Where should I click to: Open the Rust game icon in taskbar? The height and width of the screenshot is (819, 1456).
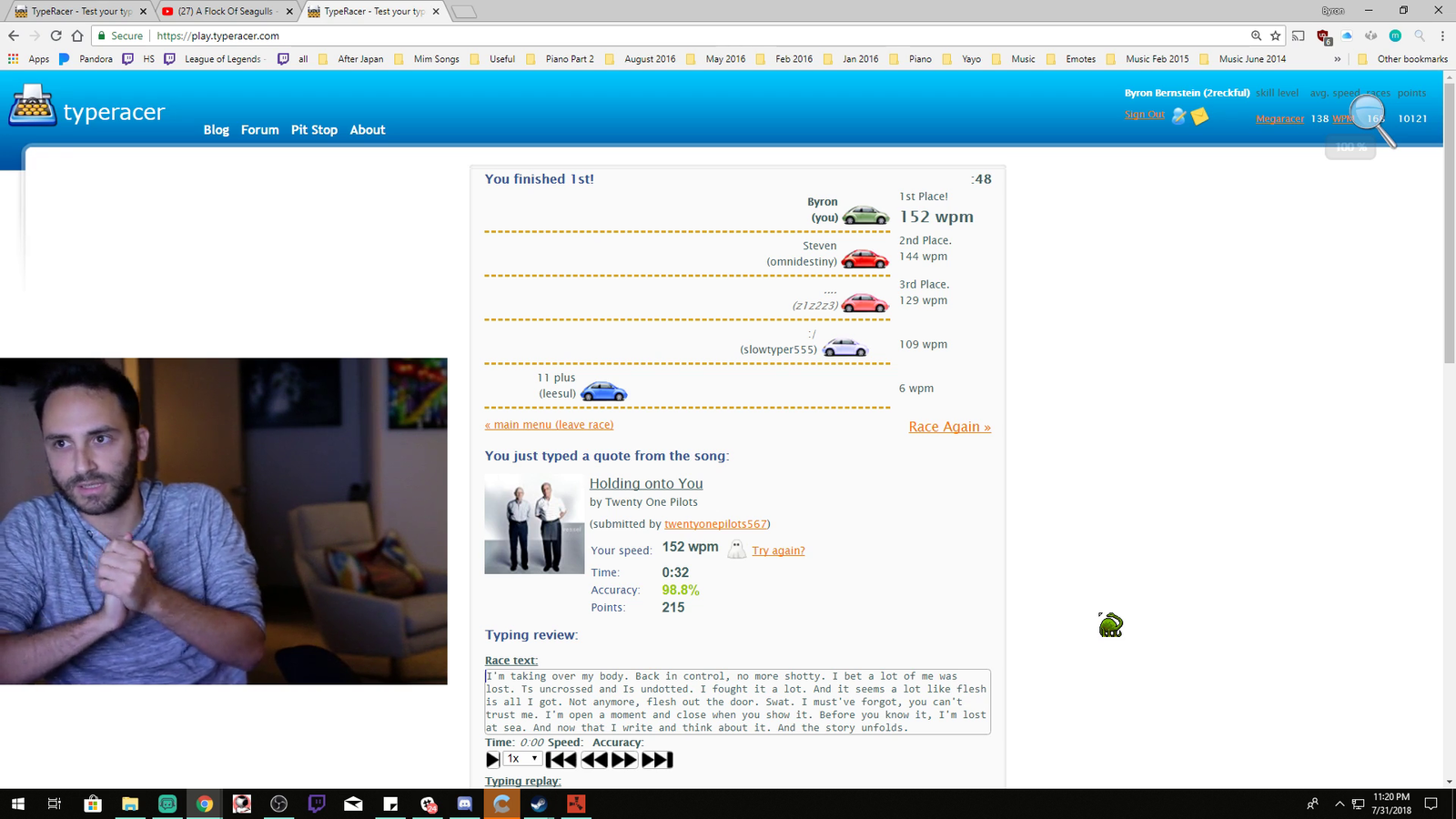click(576, 804)
